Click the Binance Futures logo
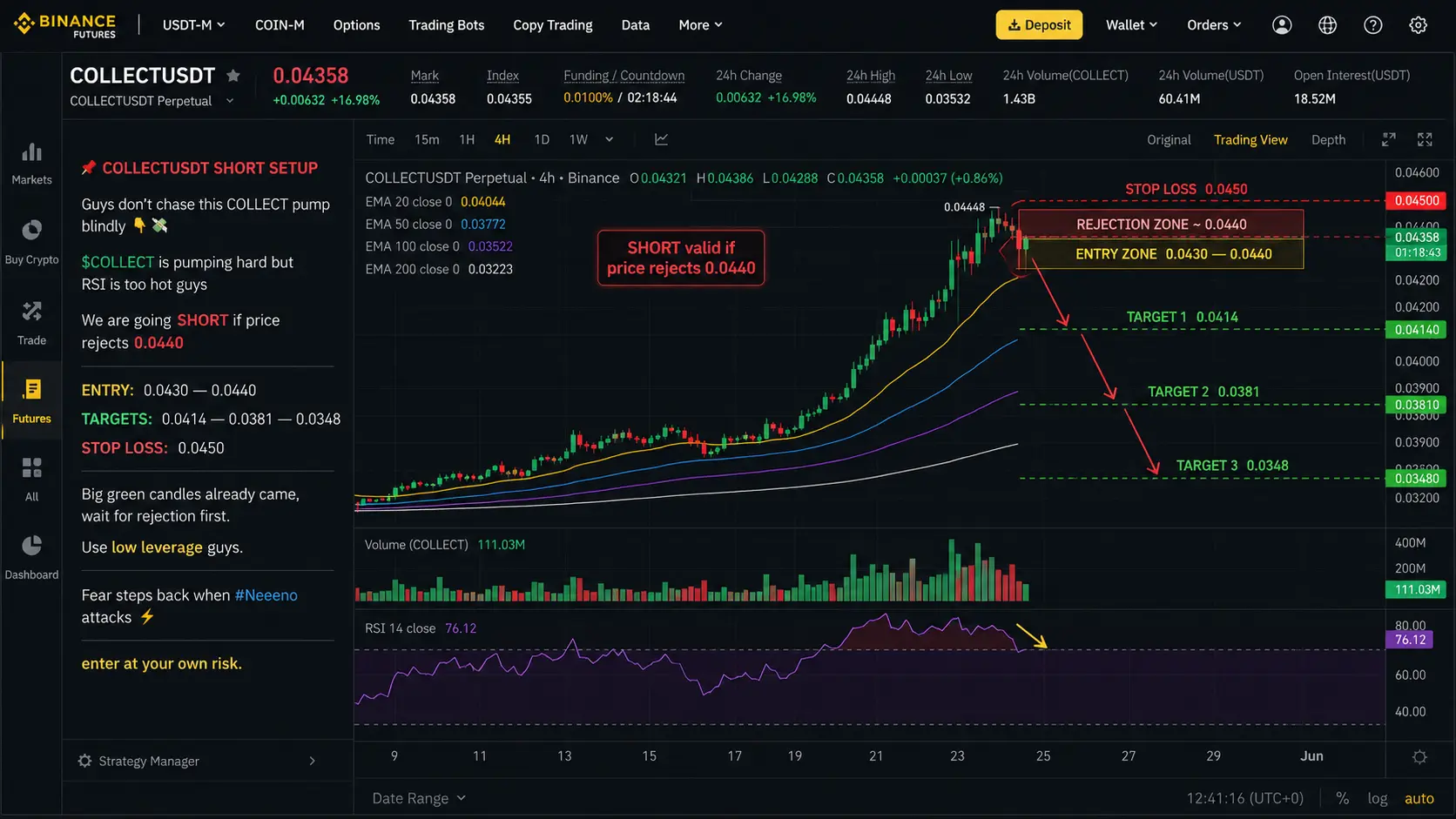This screenshot has height=819, width=1456. [x=64, y=25]
